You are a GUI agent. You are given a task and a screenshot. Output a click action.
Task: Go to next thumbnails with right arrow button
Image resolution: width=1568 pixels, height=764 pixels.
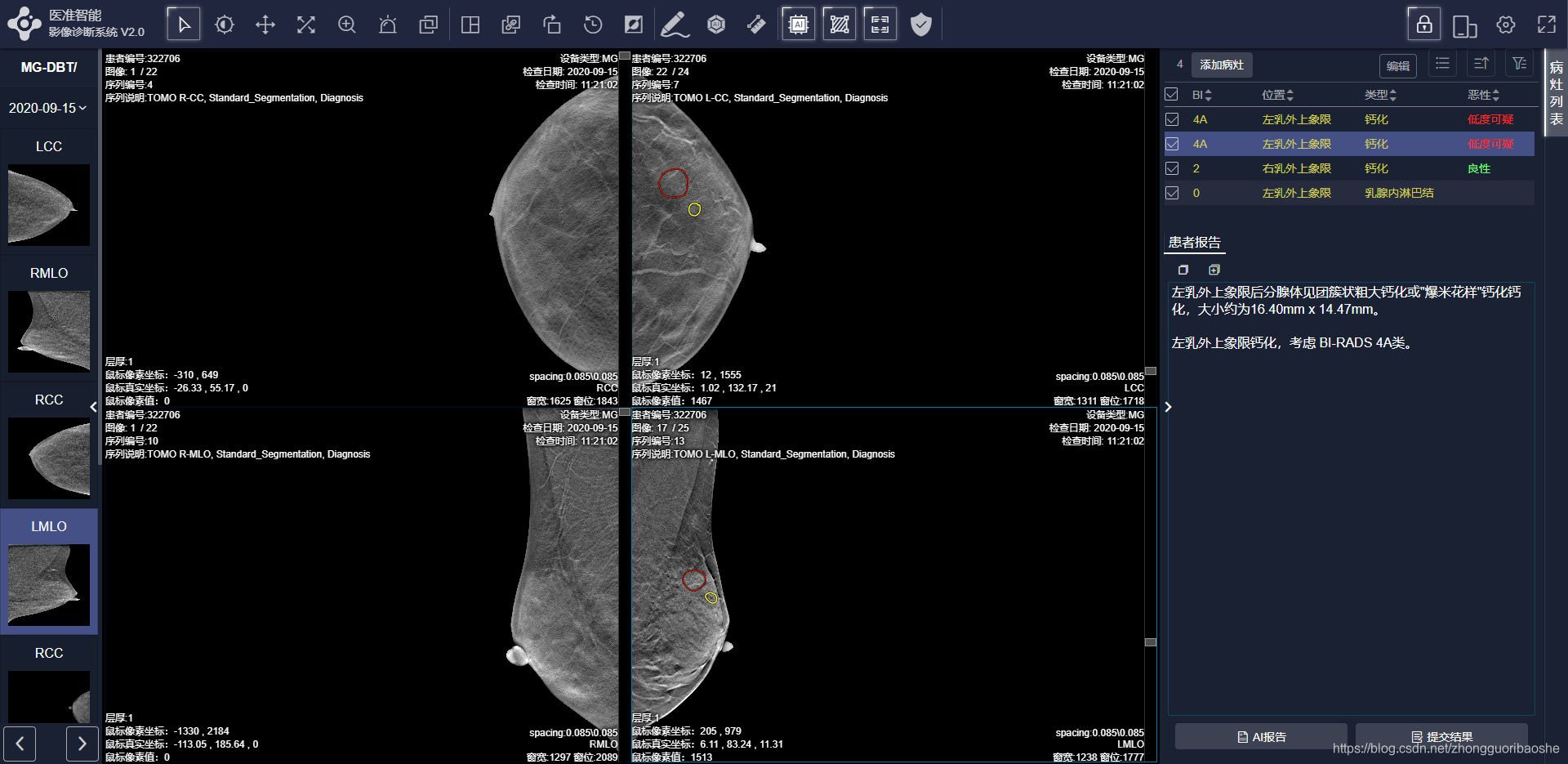[x=82, y=744]
